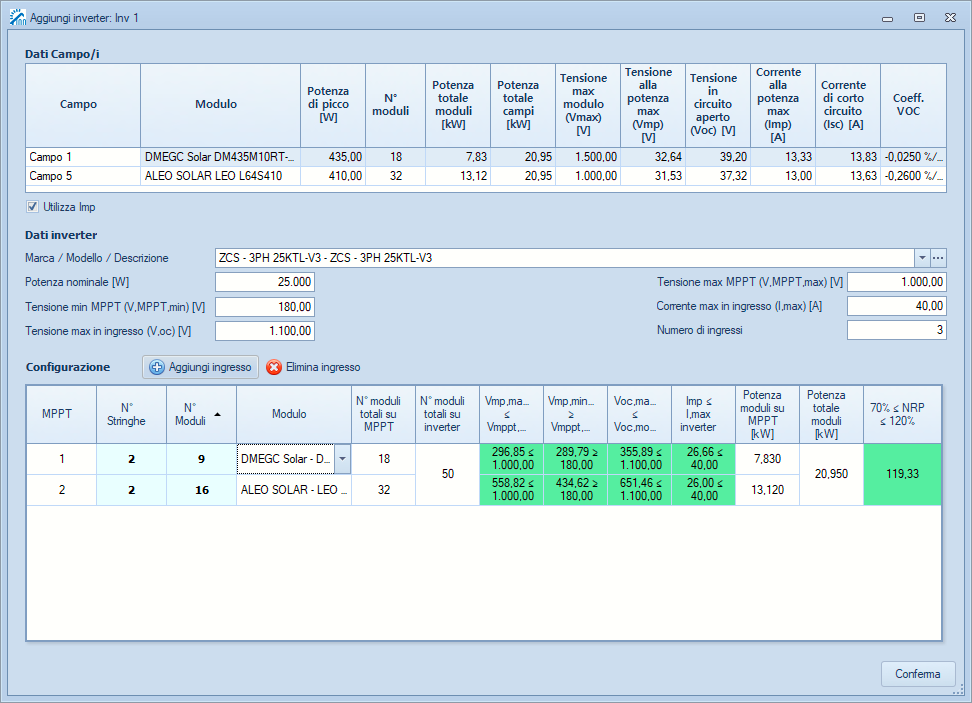The width and height of the screenshot is (972, 703).
Task: Maximize the Aggiungi inverter window
Action: tap(918, 17)
